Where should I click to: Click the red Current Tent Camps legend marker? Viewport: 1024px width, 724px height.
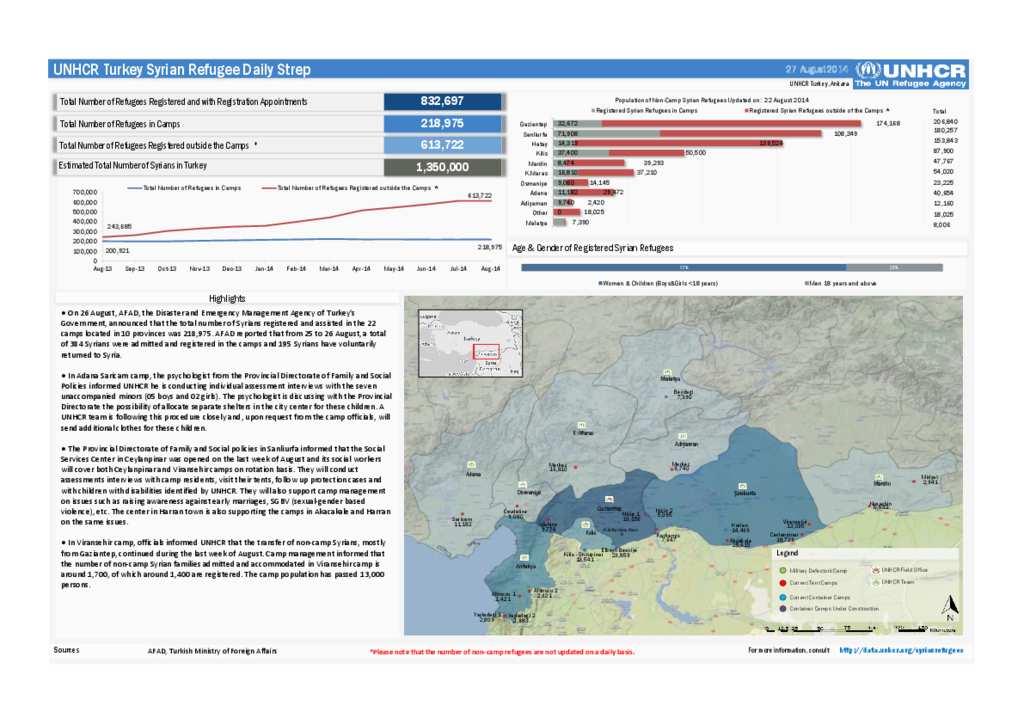pyautogui.click(x=783, y=583)
